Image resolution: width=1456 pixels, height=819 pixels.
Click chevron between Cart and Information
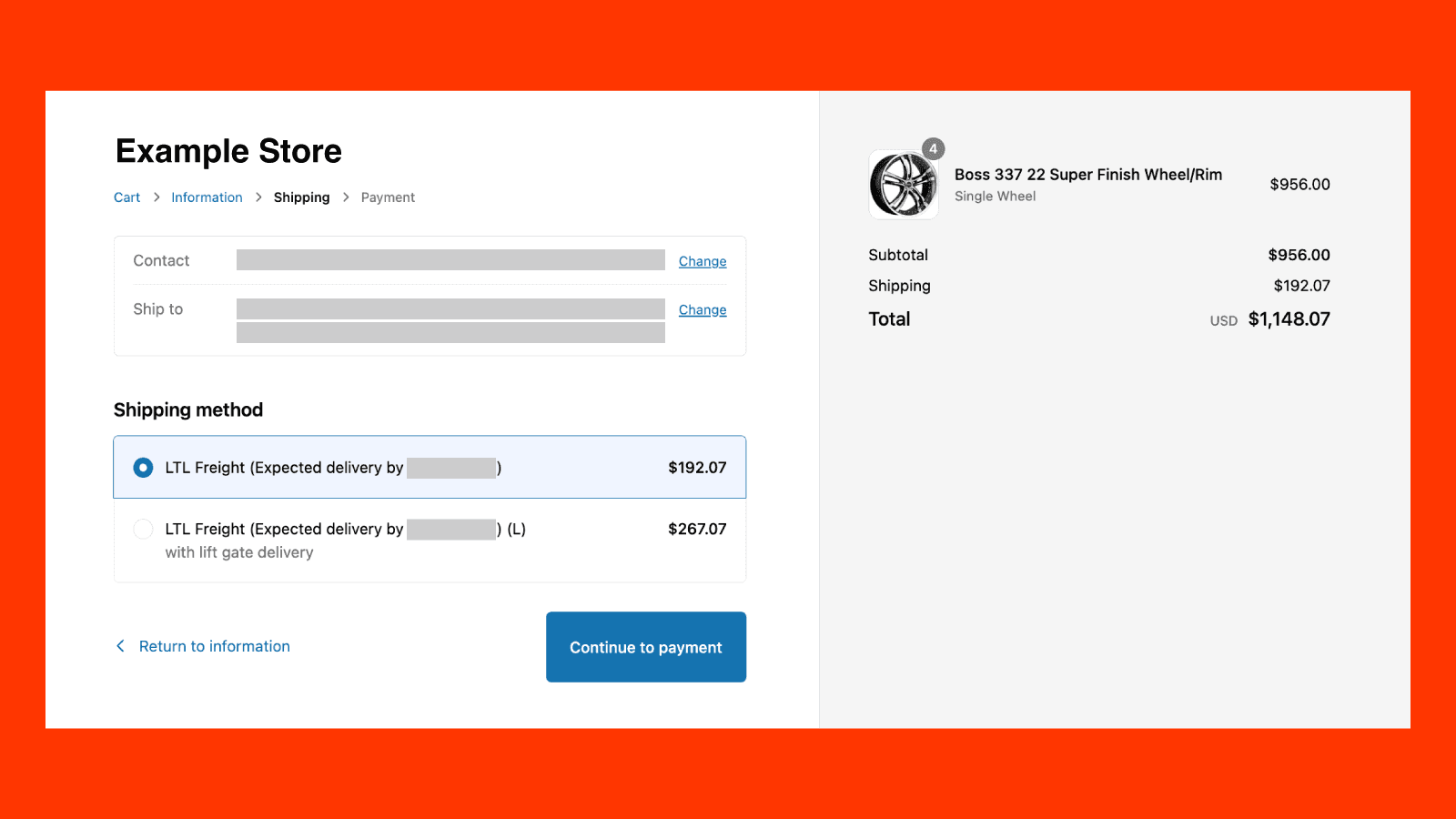click(x=157, y=197)
